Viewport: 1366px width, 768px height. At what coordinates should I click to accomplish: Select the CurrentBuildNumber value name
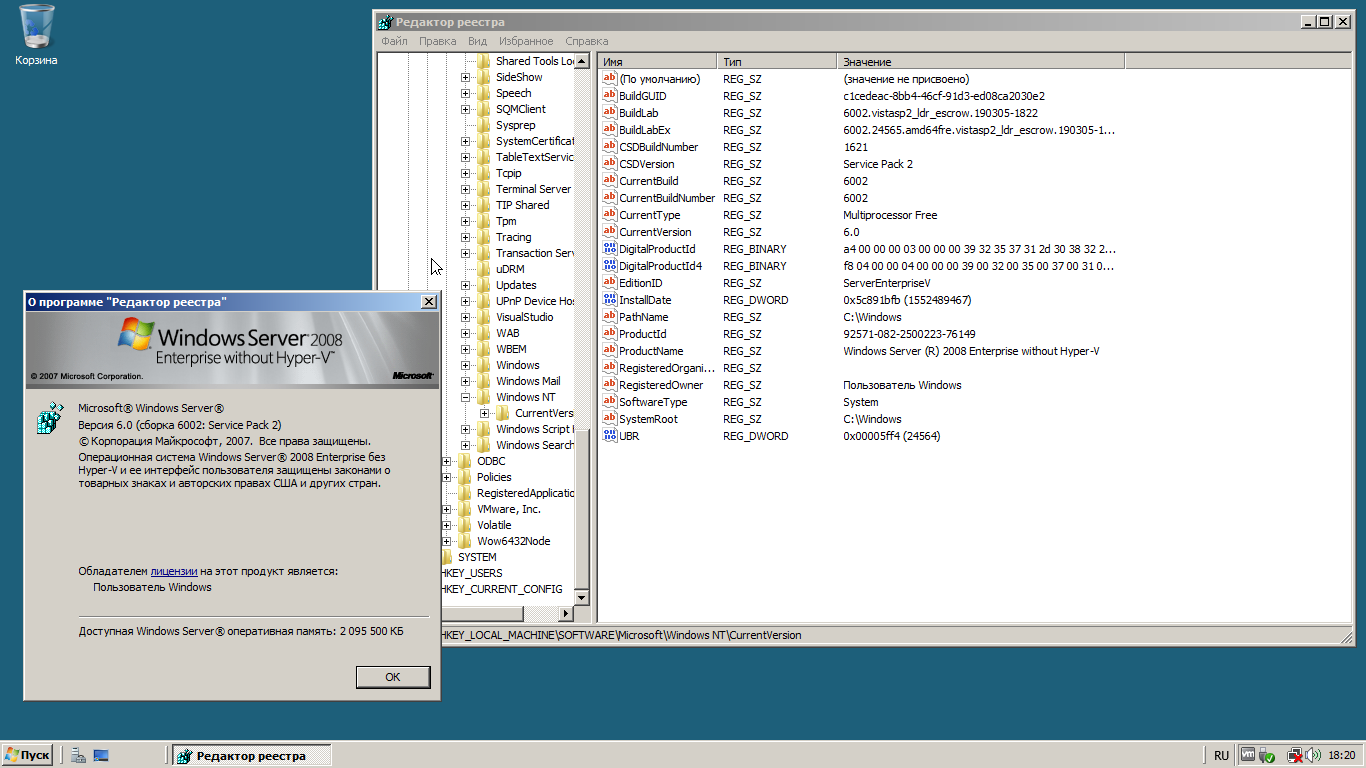click(667, 198)
